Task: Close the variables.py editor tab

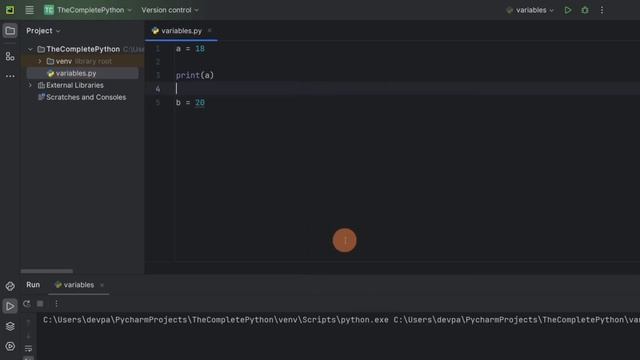Action: 209,31
